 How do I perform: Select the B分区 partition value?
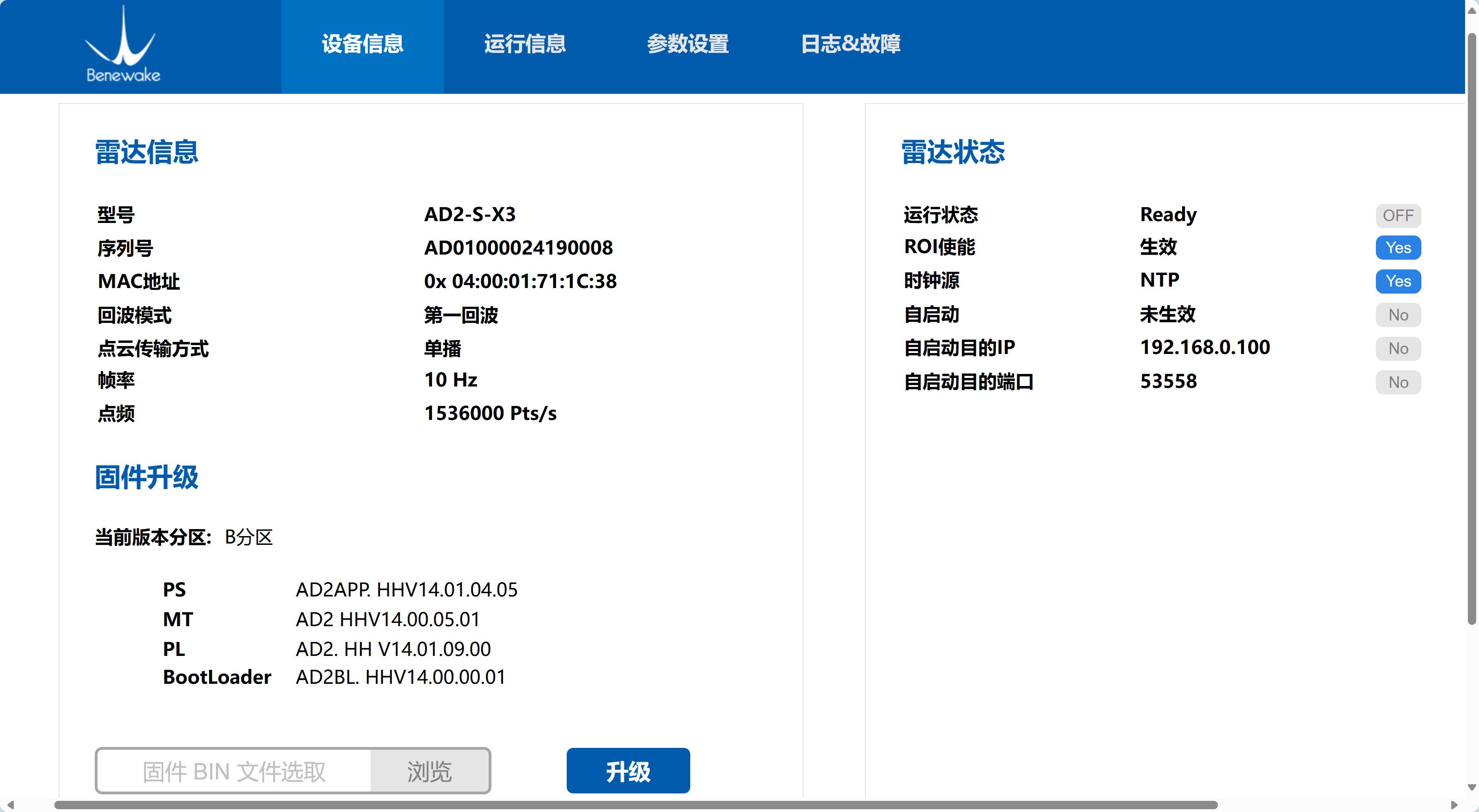coord(249,537)
